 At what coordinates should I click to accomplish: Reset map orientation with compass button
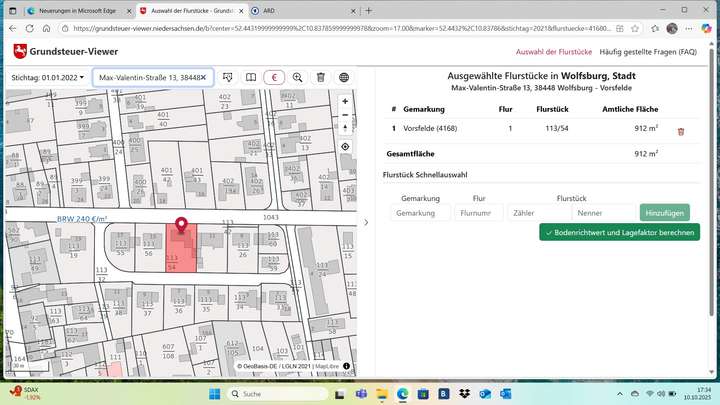click(x=345, y=129)
